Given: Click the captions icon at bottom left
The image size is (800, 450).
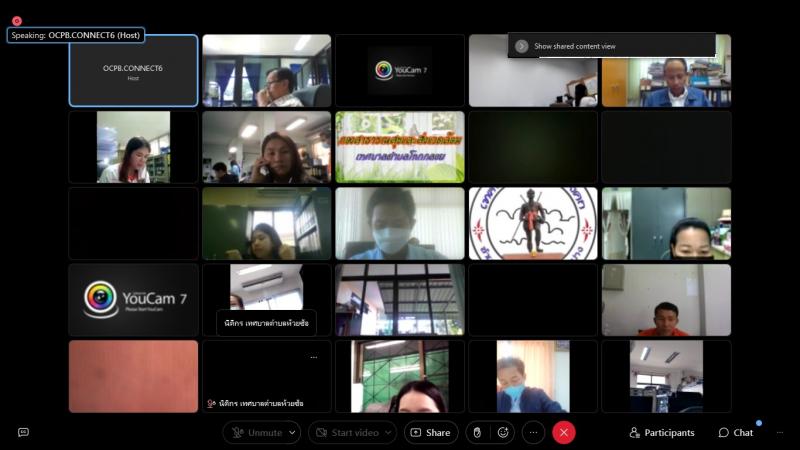Looking at the screenshot, I should (x=23, y=432).
